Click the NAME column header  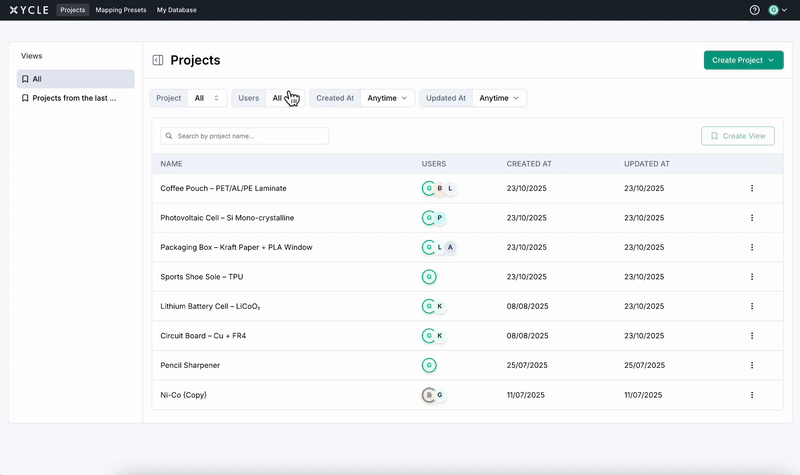(x=171, y=164)
